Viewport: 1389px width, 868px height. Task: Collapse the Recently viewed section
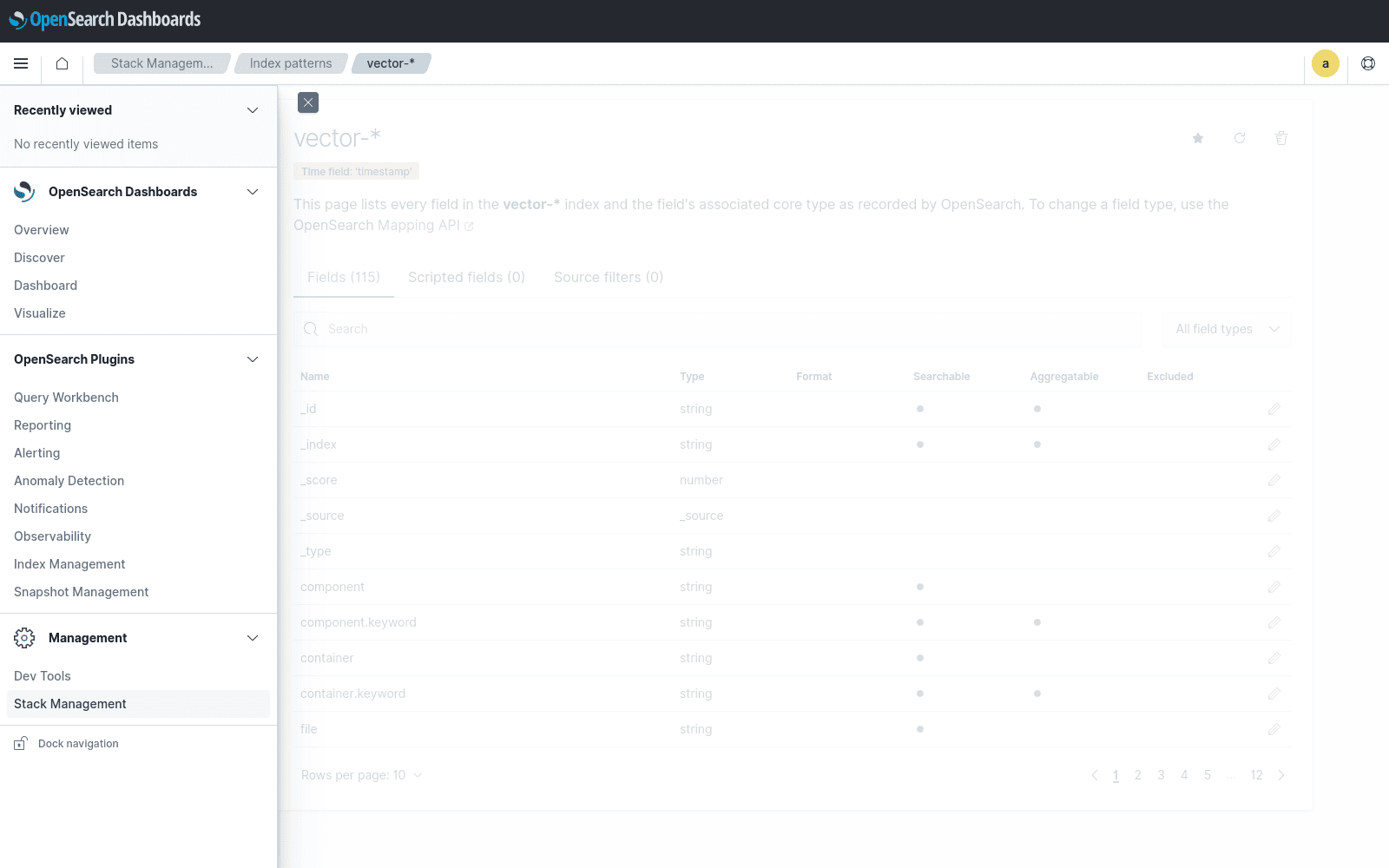pos(253,110)
